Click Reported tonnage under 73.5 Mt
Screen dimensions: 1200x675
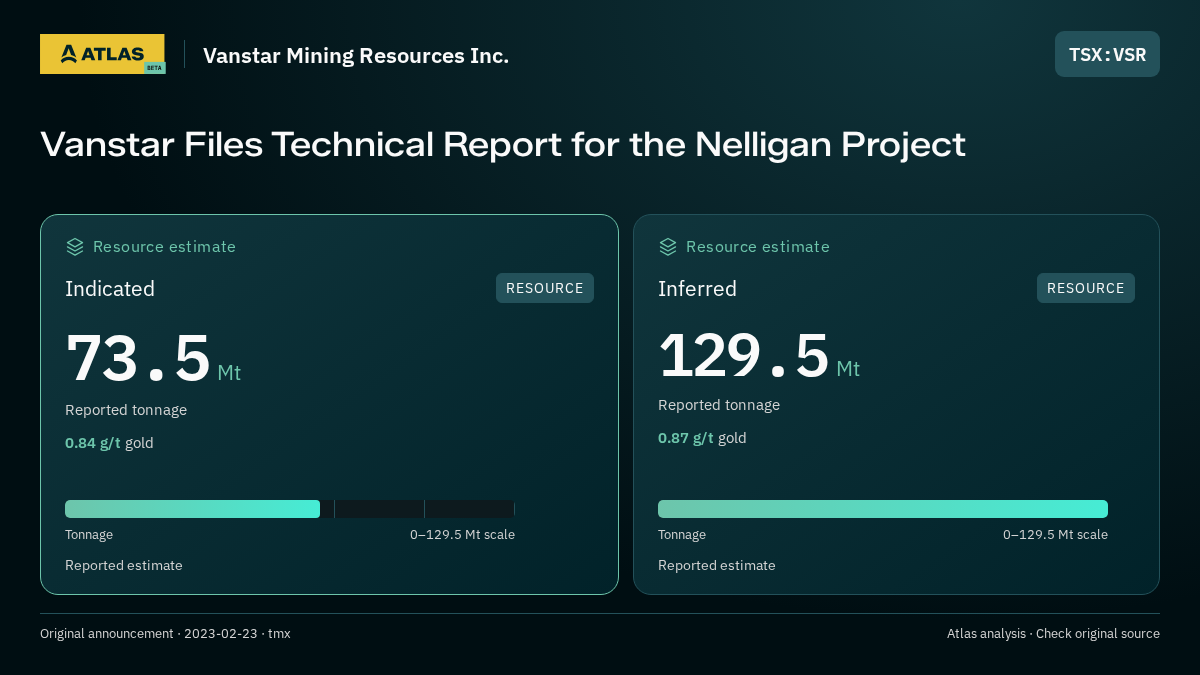126,410
